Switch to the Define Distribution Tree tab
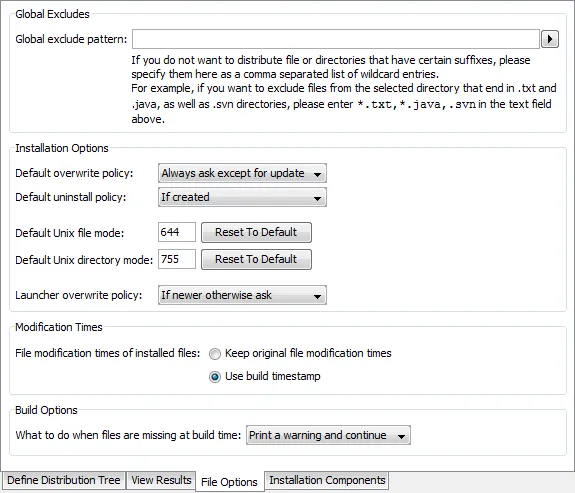575x493 pixels. pos(64,480)
